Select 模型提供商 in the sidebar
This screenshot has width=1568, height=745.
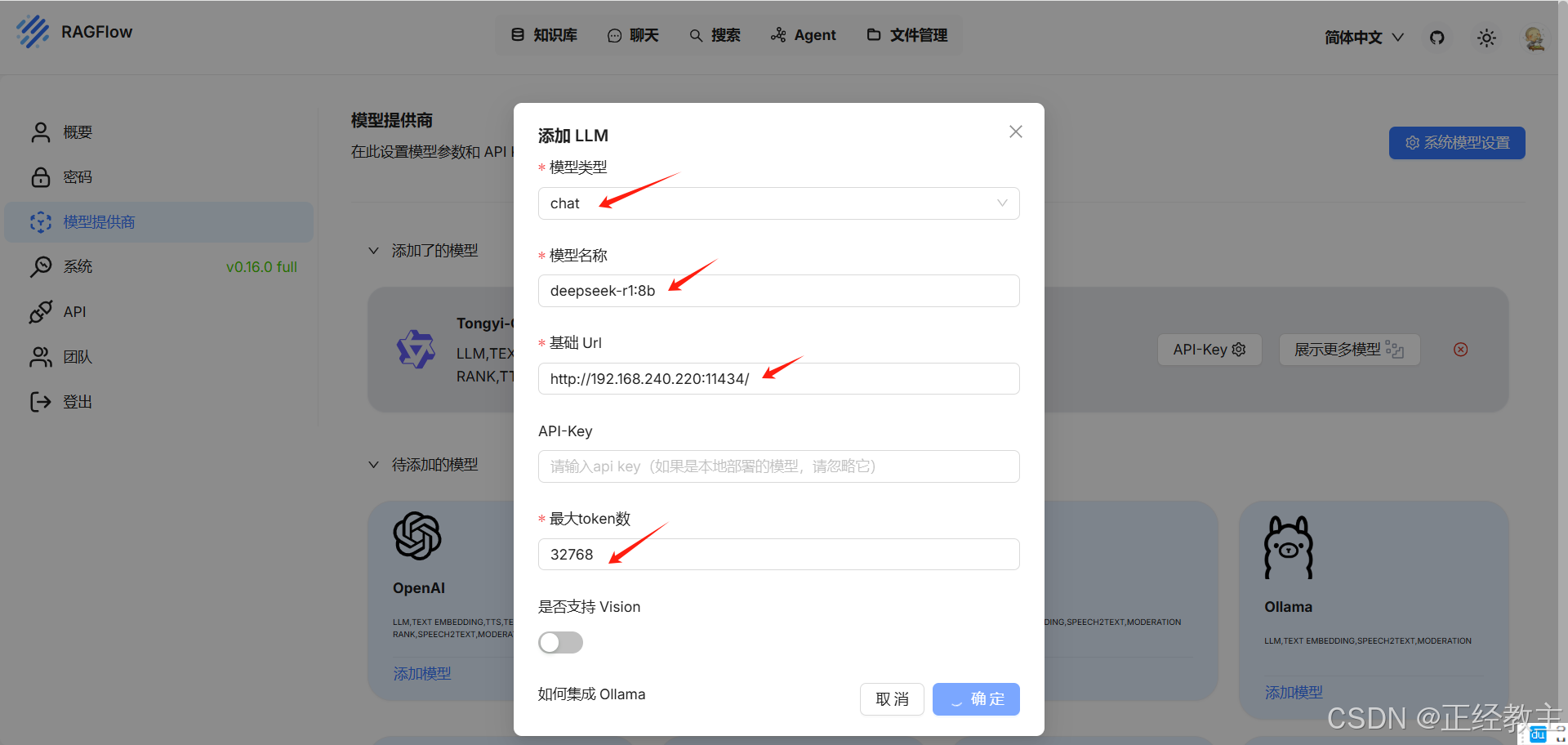(159, 222)
